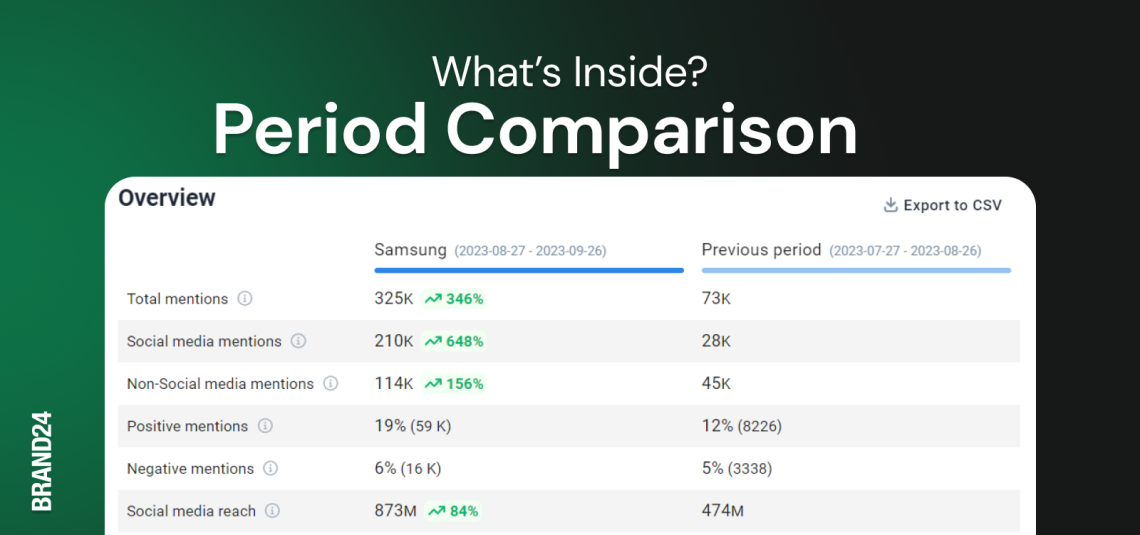
Task: Click the Export to CSV button
Action: [x=942, y=205]
